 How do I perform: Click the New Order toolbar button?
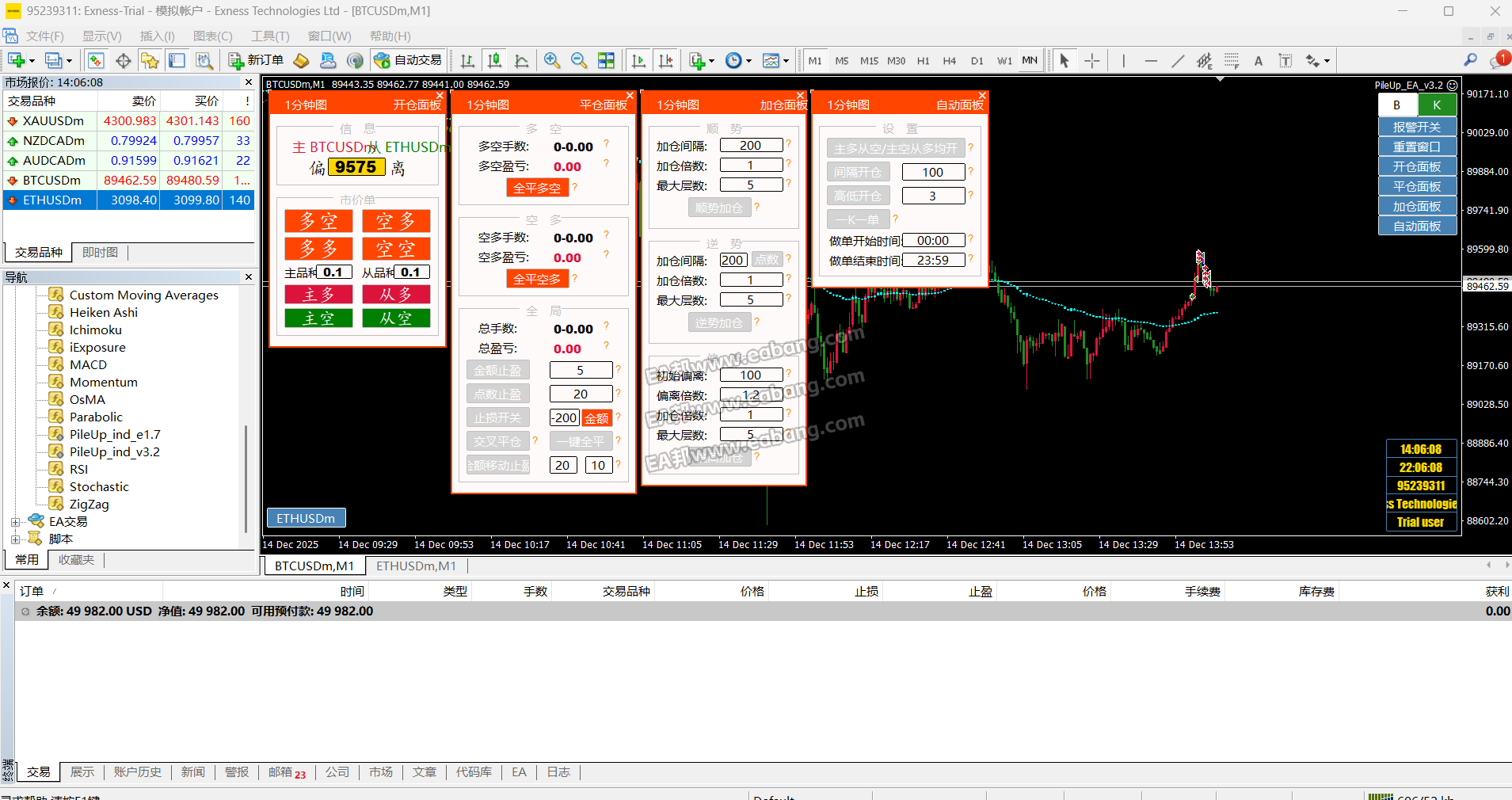[x=256, y=61]
